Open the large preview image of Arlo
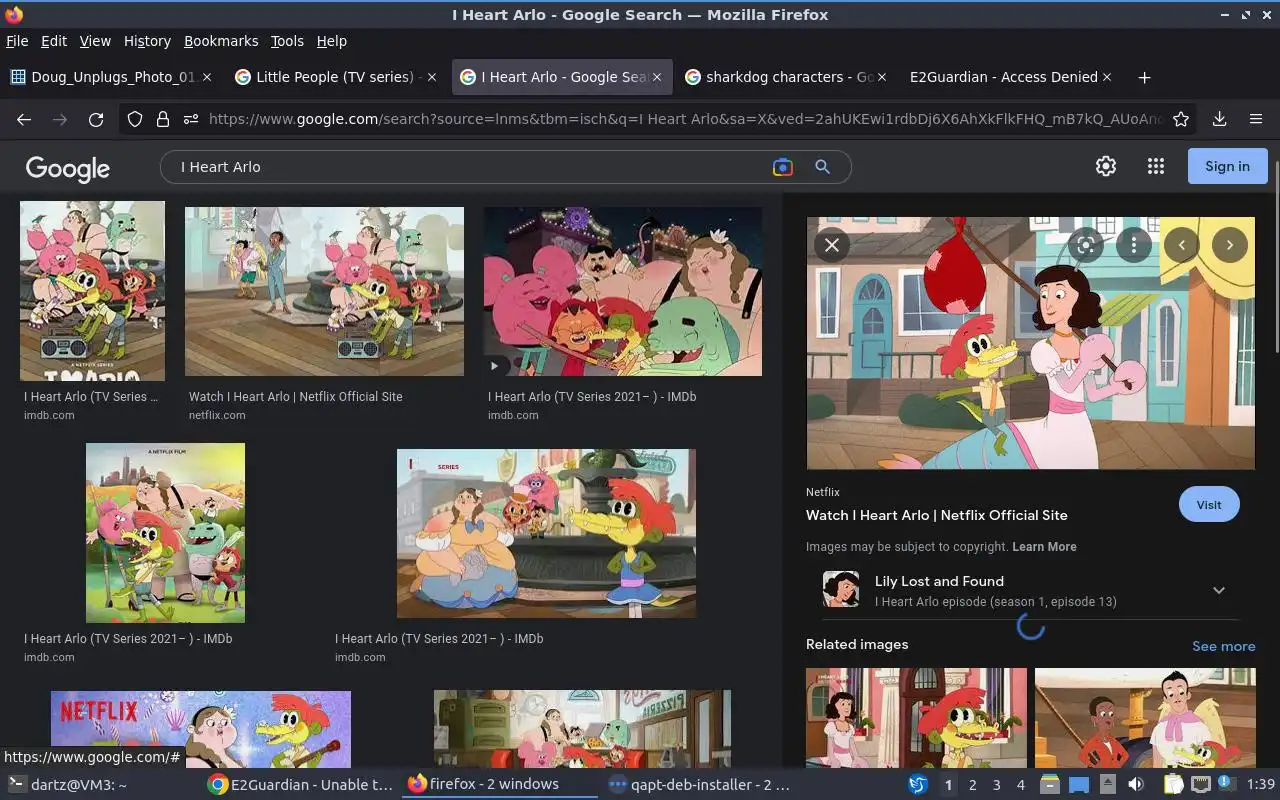 point(1030,343)
